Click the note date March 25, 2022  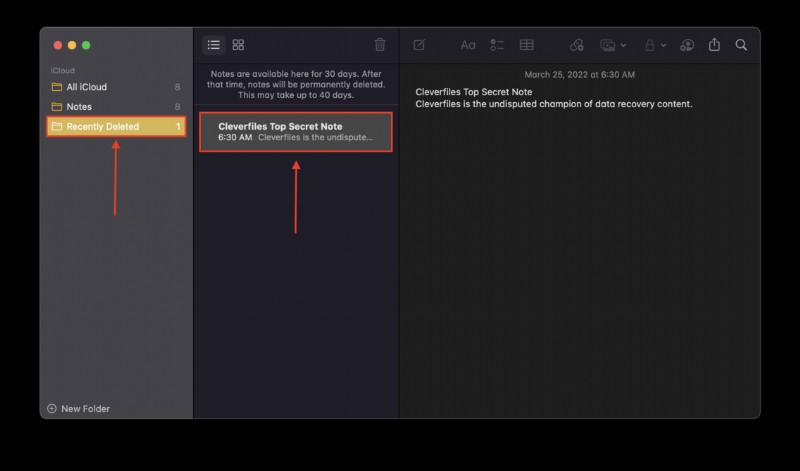580,75
